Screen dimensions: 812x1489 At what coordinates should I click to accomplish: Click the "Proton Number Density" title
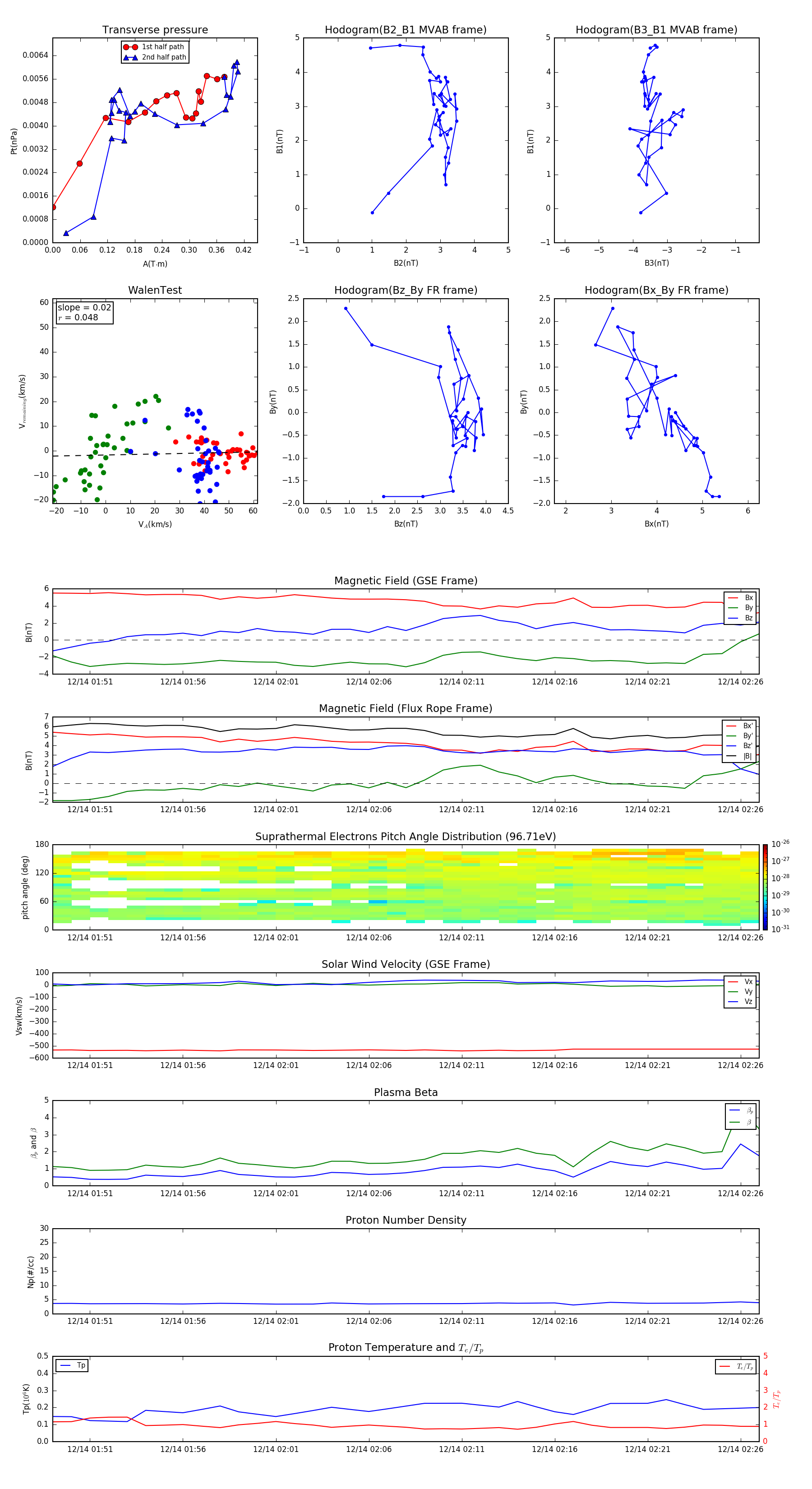point(406,1220)
